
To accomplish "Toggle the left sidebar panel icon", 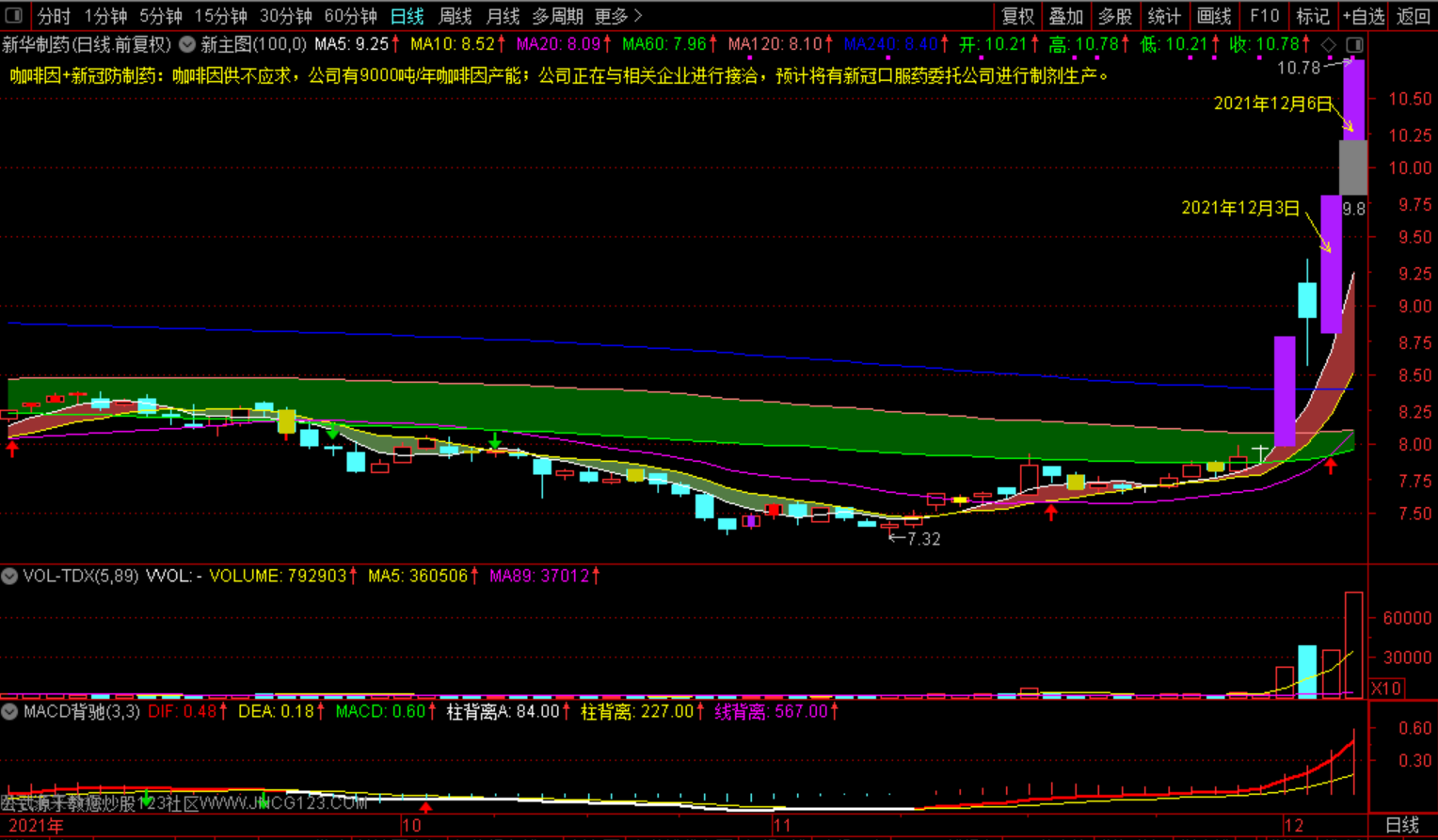I will 13,15.
